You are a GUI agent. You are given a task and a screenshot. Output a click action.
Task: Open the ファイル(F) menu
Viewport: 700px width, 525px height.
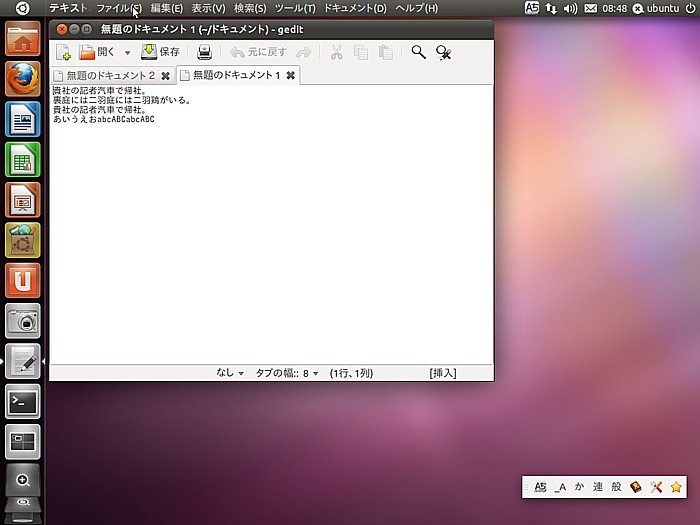[x=119, y=8]
